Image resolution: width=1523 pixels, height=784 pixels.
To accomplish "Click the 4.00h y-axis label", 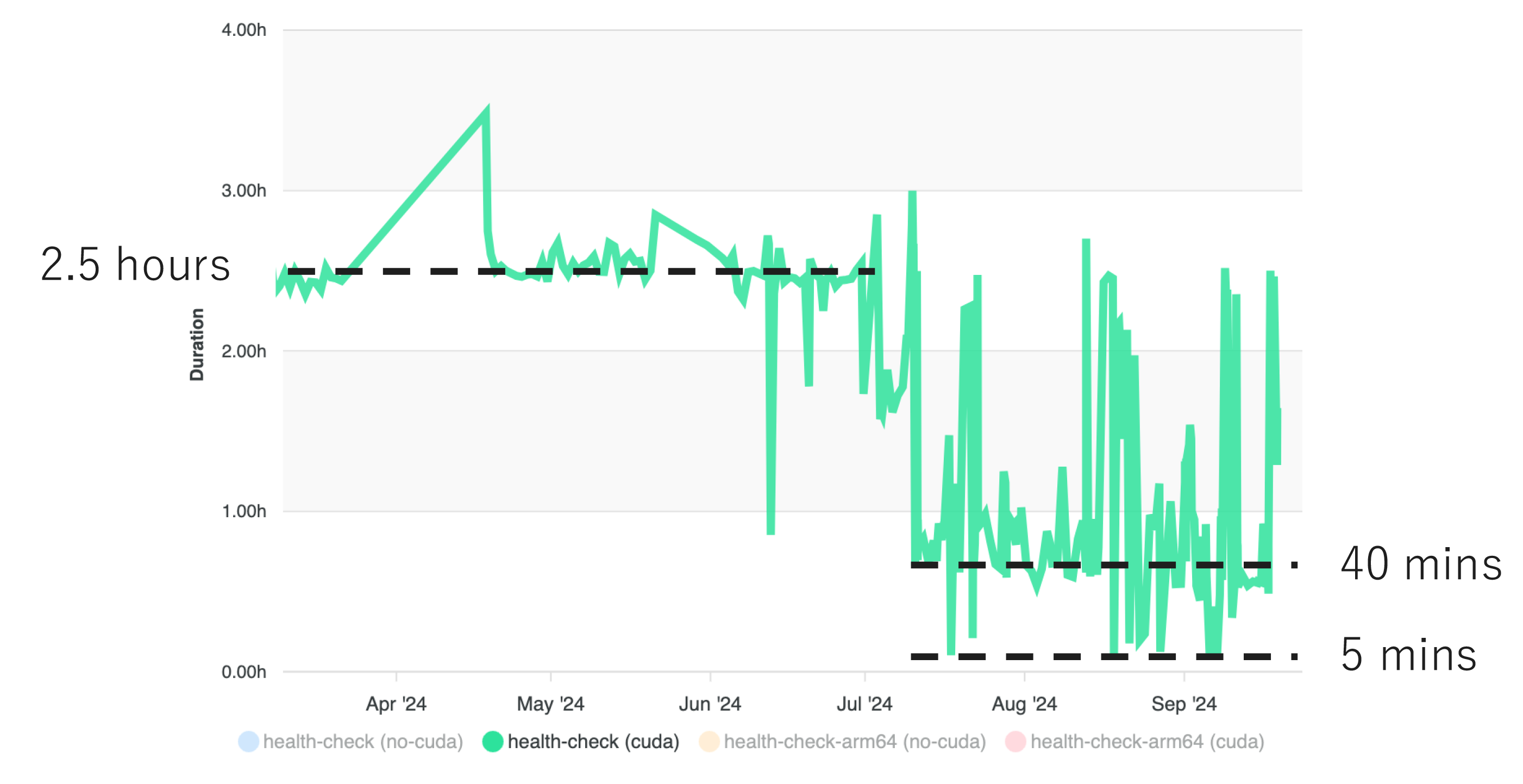I will [x=243, y=29].
